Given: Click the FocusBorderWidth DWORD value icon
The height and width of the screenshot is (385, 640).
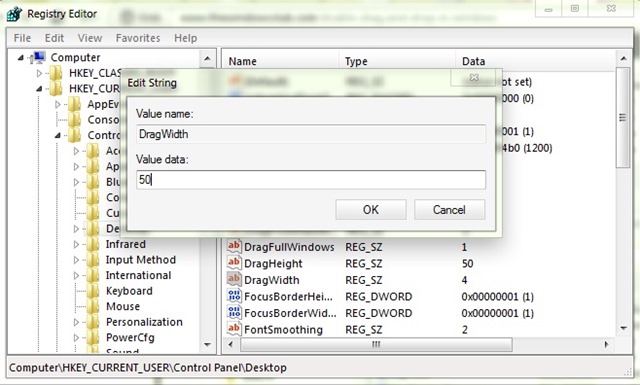Looking at the screenshot, I should 234,312.
